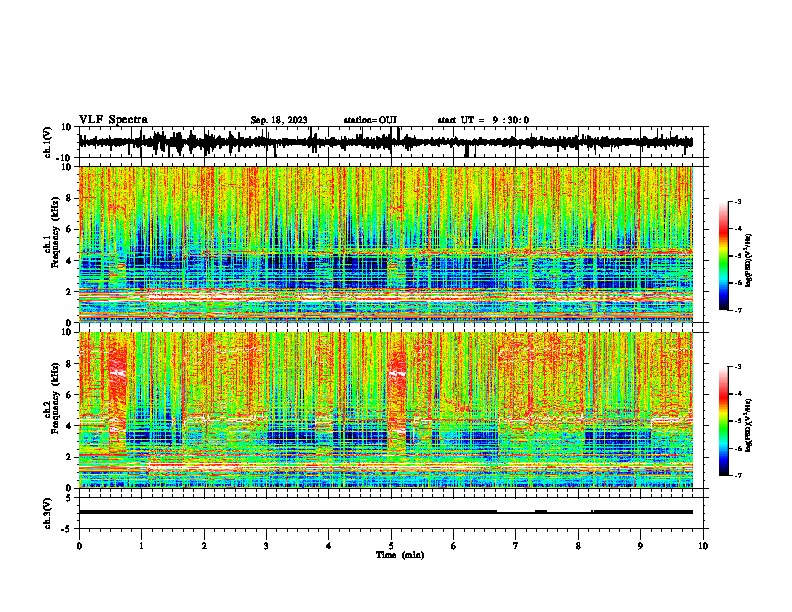Screen dimensions: 792x612
Task: Click time axis tick label '5'
Action: tap(391, 546)
